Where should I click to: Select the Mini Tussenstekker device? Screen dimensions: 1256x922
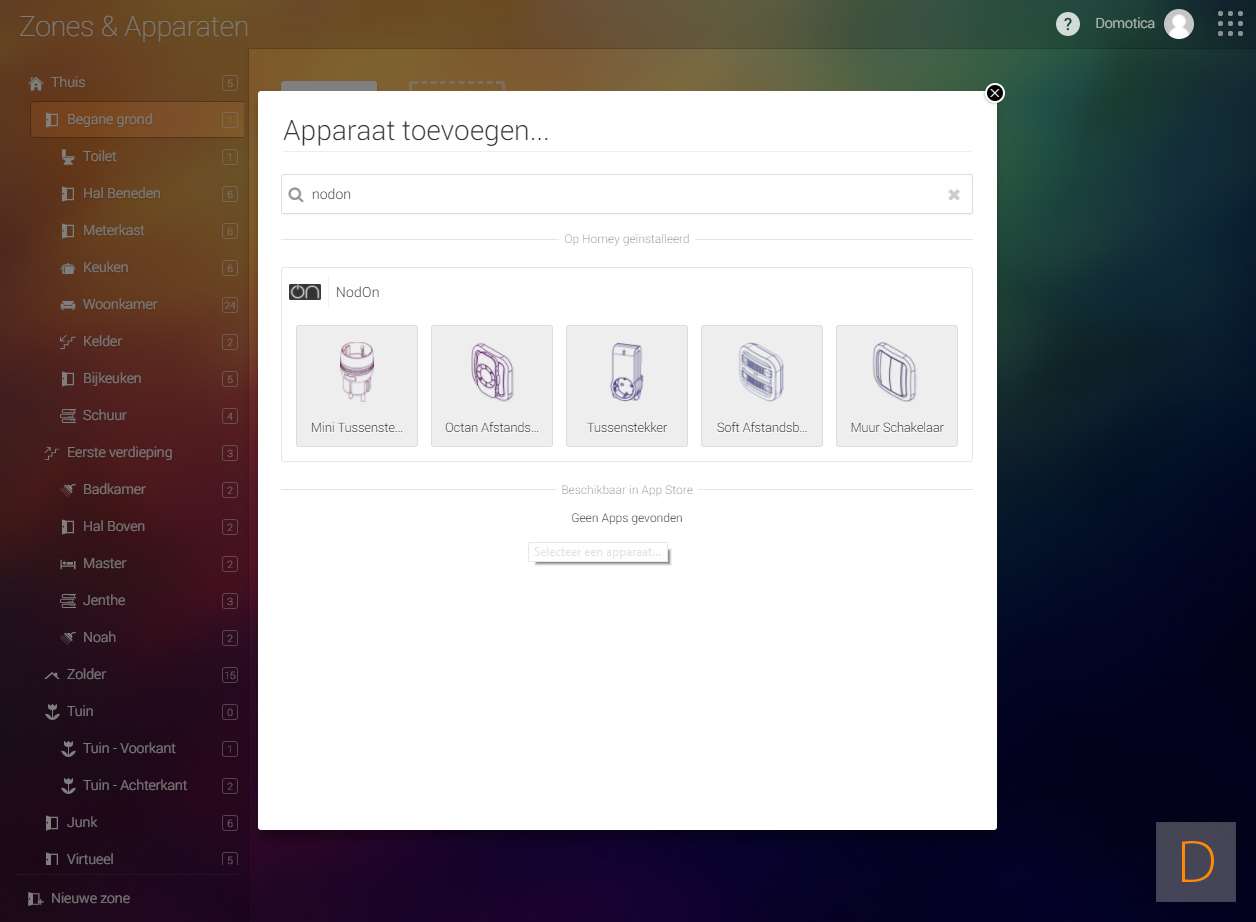pyautogui.click(x=357, y=385)
